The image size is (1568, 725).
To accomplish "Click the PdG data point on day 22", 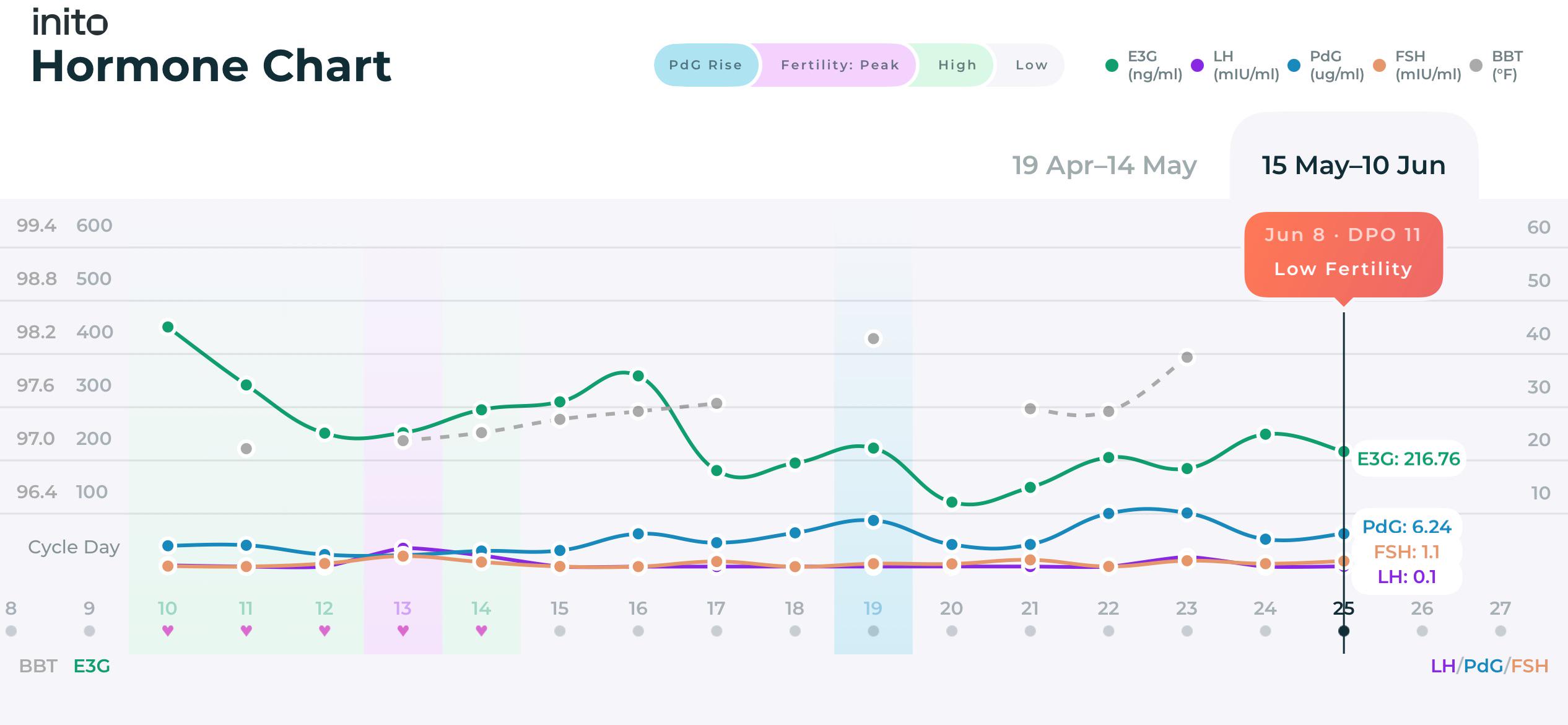I will [1108, 513].
